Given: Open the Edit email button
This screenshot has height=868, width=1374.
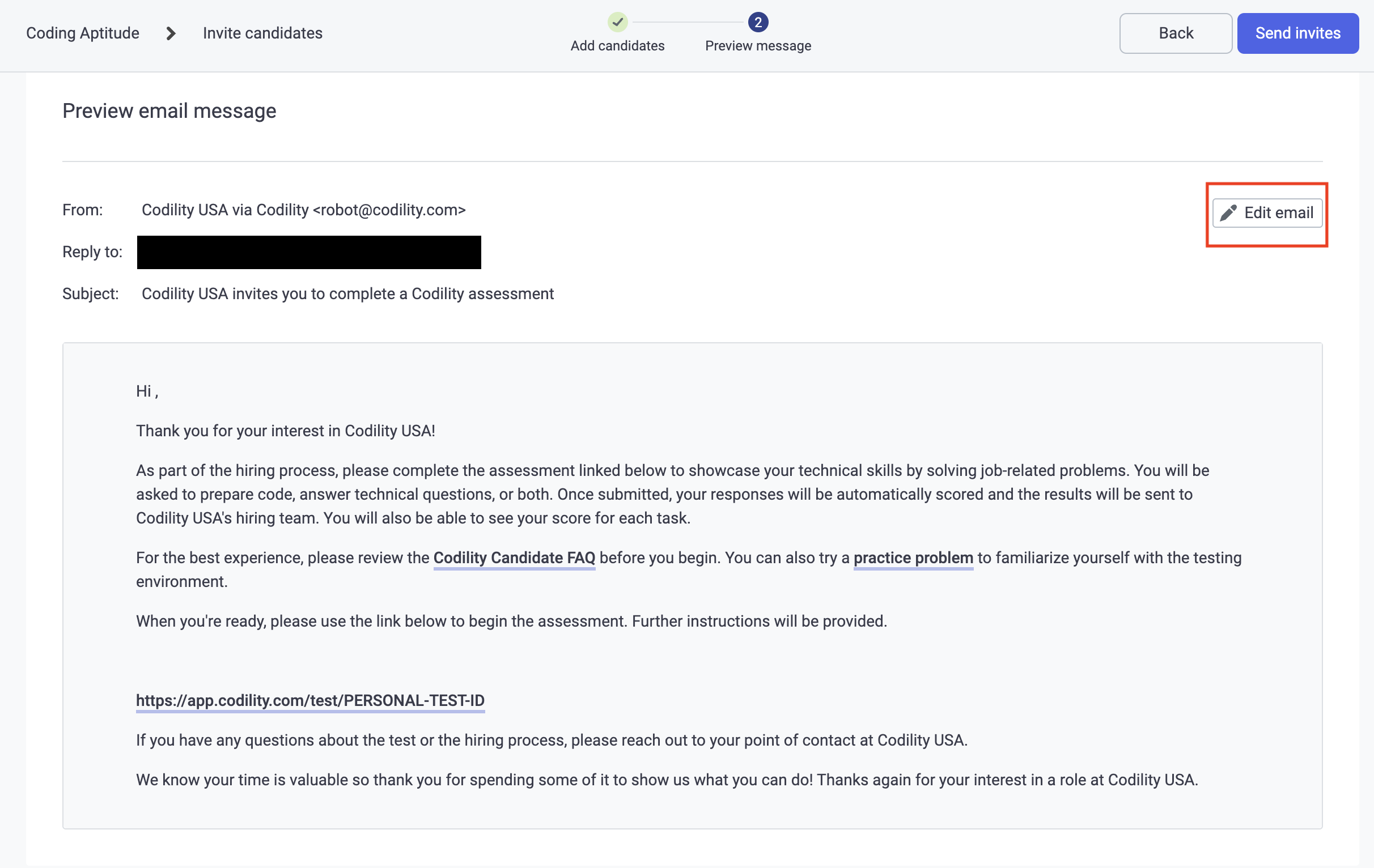Looking at the screenshot, I should coord(1267,212).
